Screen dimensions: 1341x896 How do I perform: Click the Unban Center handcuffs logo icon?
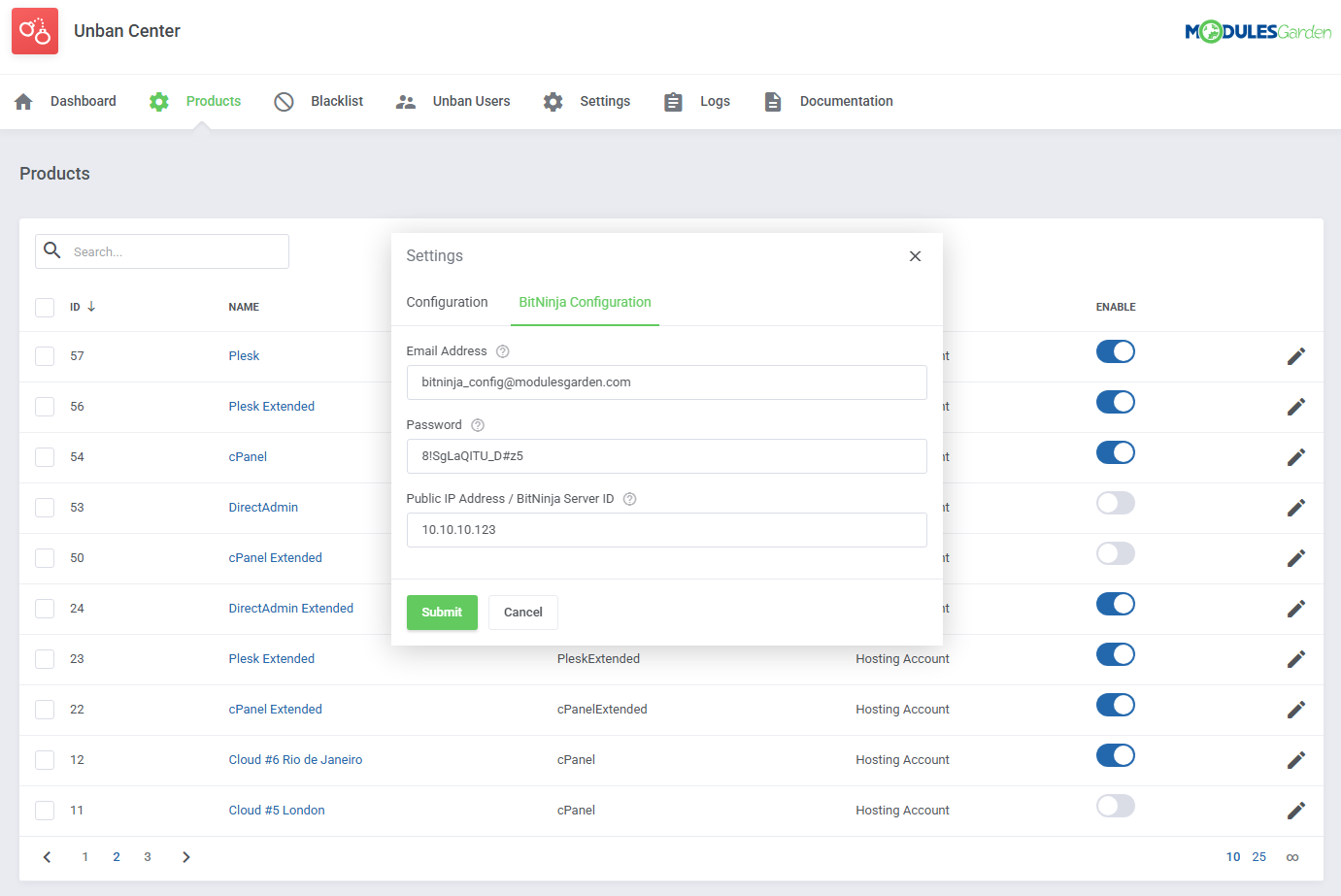34,31
